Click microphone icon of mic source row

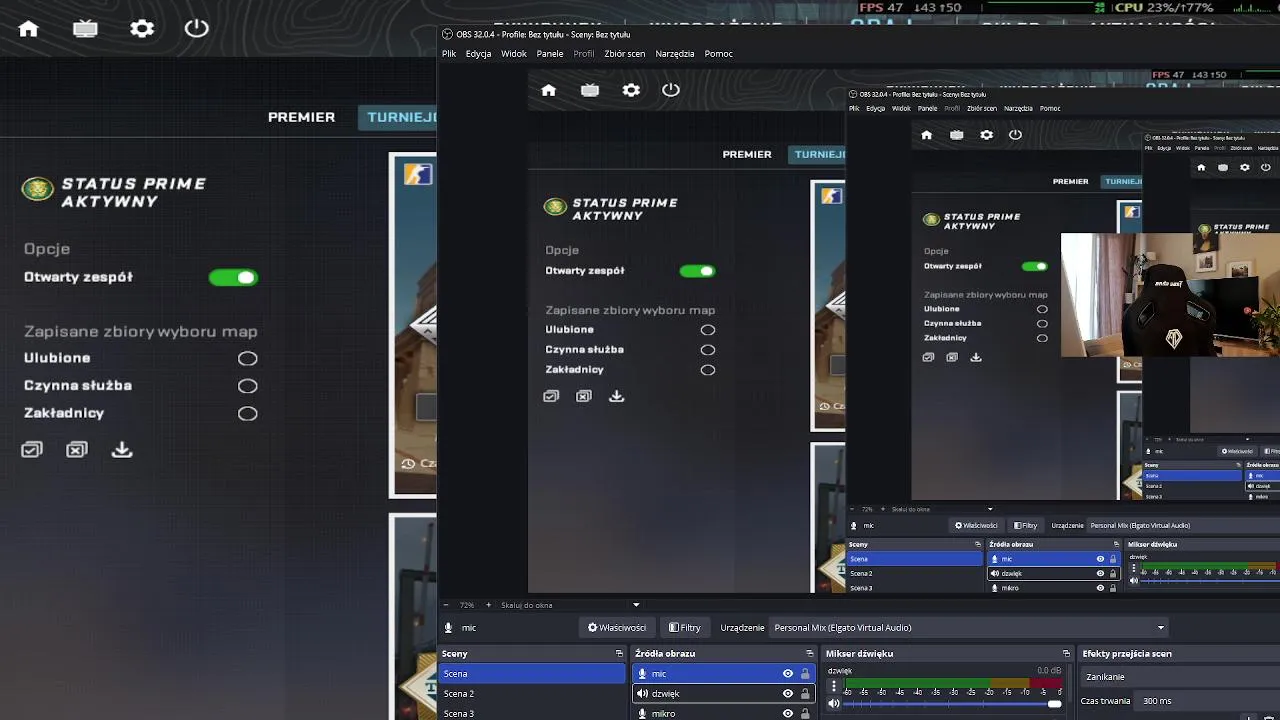(x=642, y=674)
